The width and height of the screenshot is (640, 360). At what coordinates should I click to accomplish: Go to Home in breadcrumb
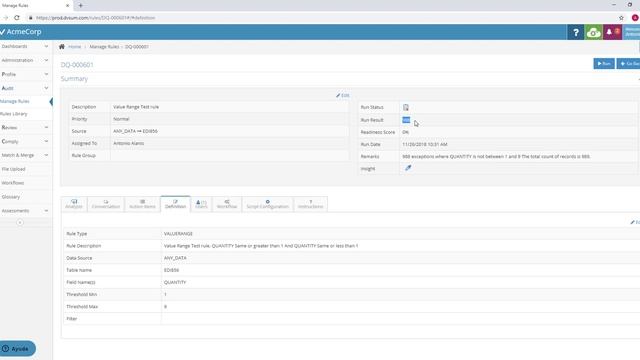pos(75,47)
